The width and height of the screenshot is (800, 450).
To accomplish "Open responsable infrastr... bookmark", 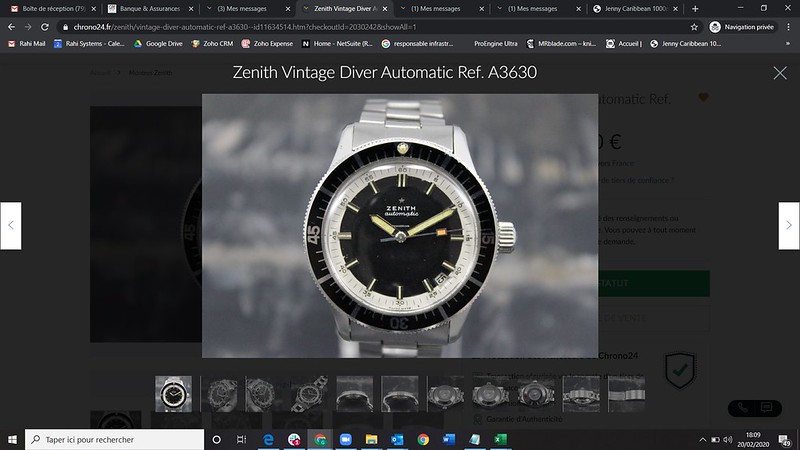I will (417, 44).
